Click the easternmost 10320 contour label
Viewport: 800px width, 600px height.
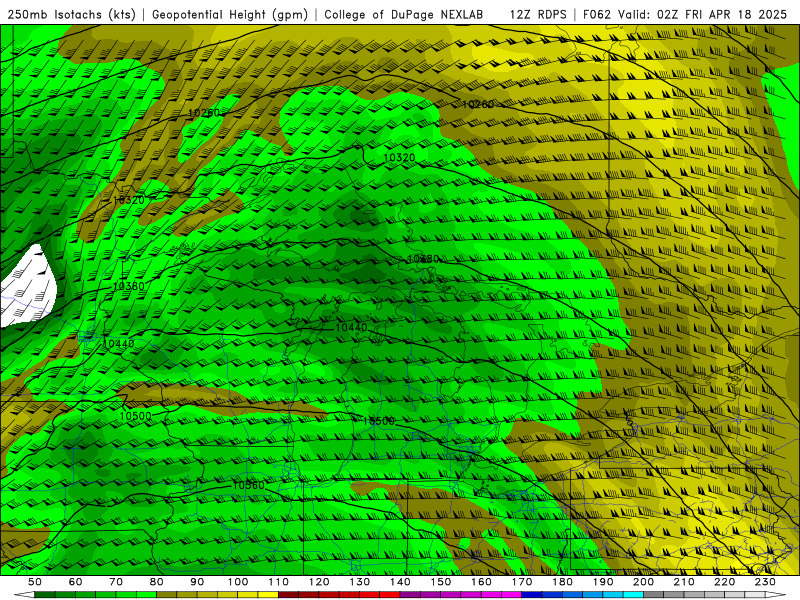tap(399, 158)
